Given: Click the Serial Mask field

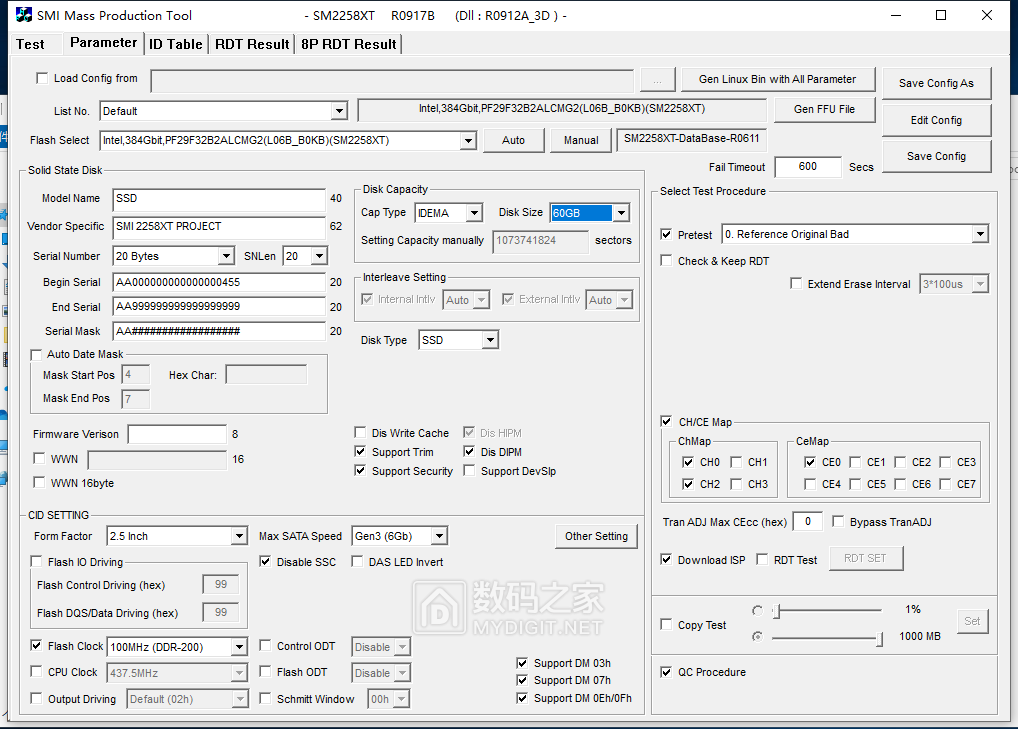Looking at the screenshot, I should (x=219, y=331).
